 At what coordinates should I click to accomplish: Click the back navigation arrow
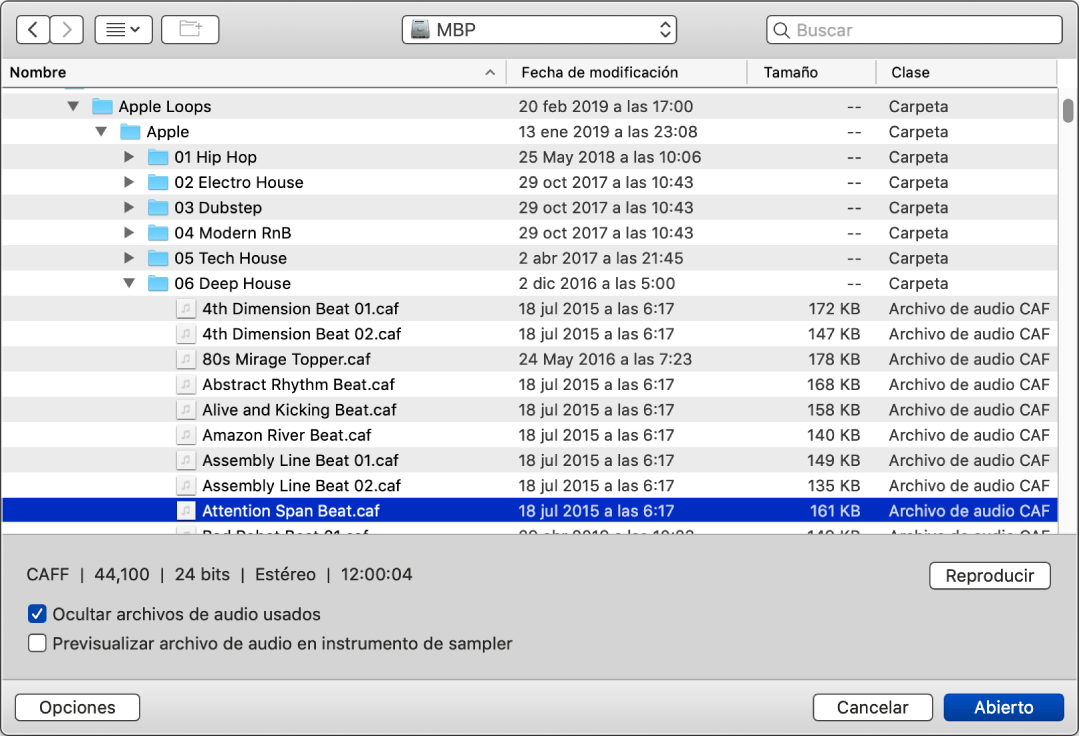(33, 29)
